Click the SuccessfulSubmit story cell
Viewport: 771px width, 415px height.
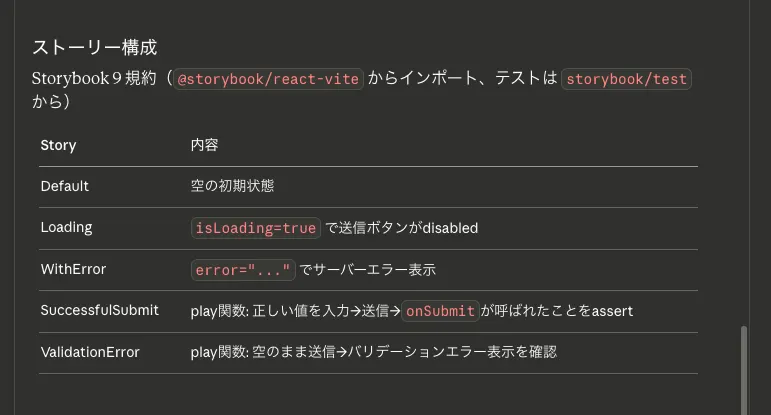click(x=100, y=310)
